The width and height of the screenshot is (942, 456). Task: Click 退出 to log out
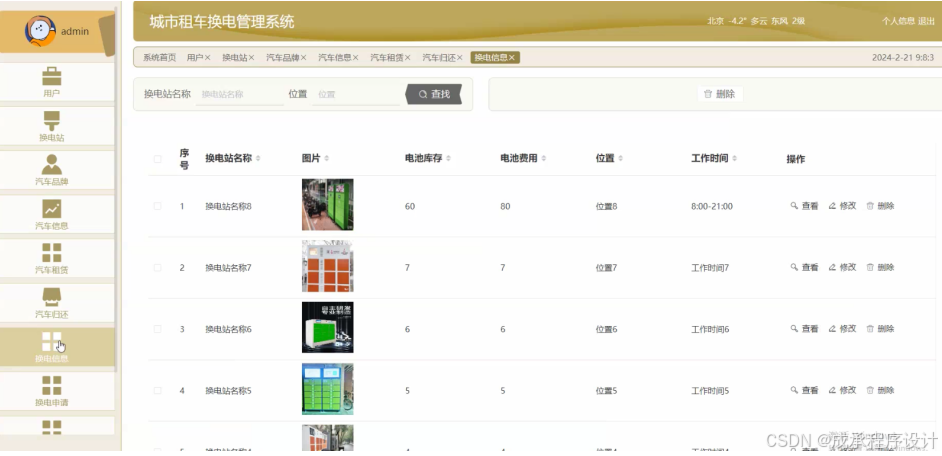(x=926, y=21)
